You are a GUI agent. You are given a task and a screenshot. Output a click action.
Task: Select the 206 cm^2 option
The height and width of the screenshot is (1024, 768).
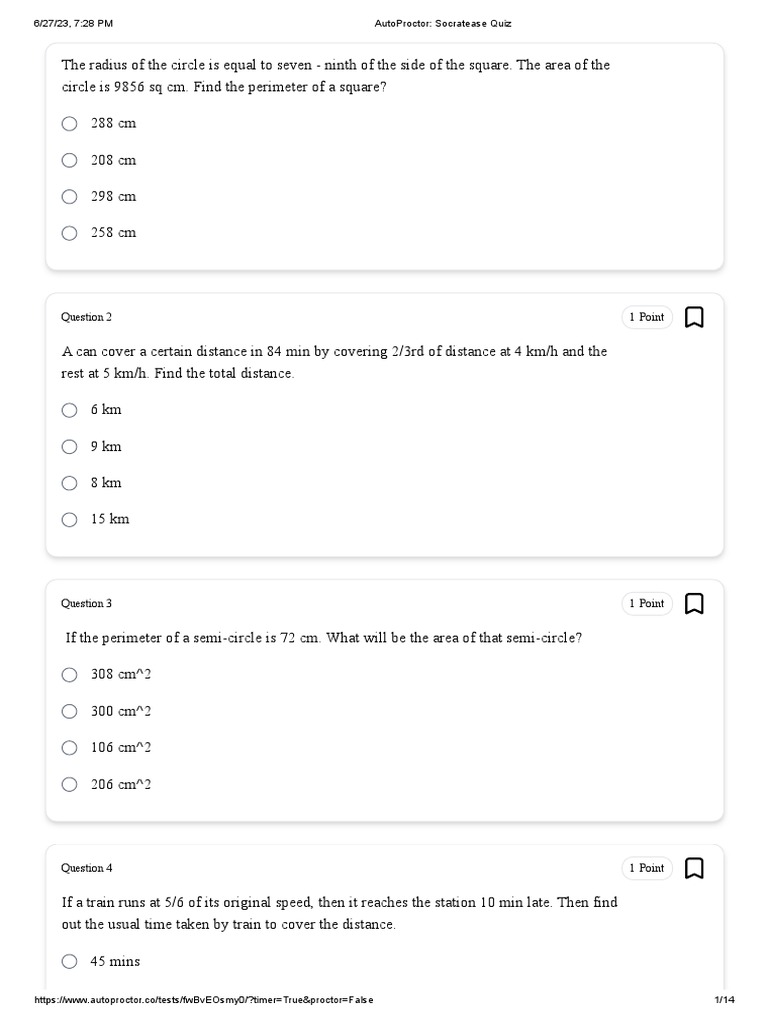[69, 785]
